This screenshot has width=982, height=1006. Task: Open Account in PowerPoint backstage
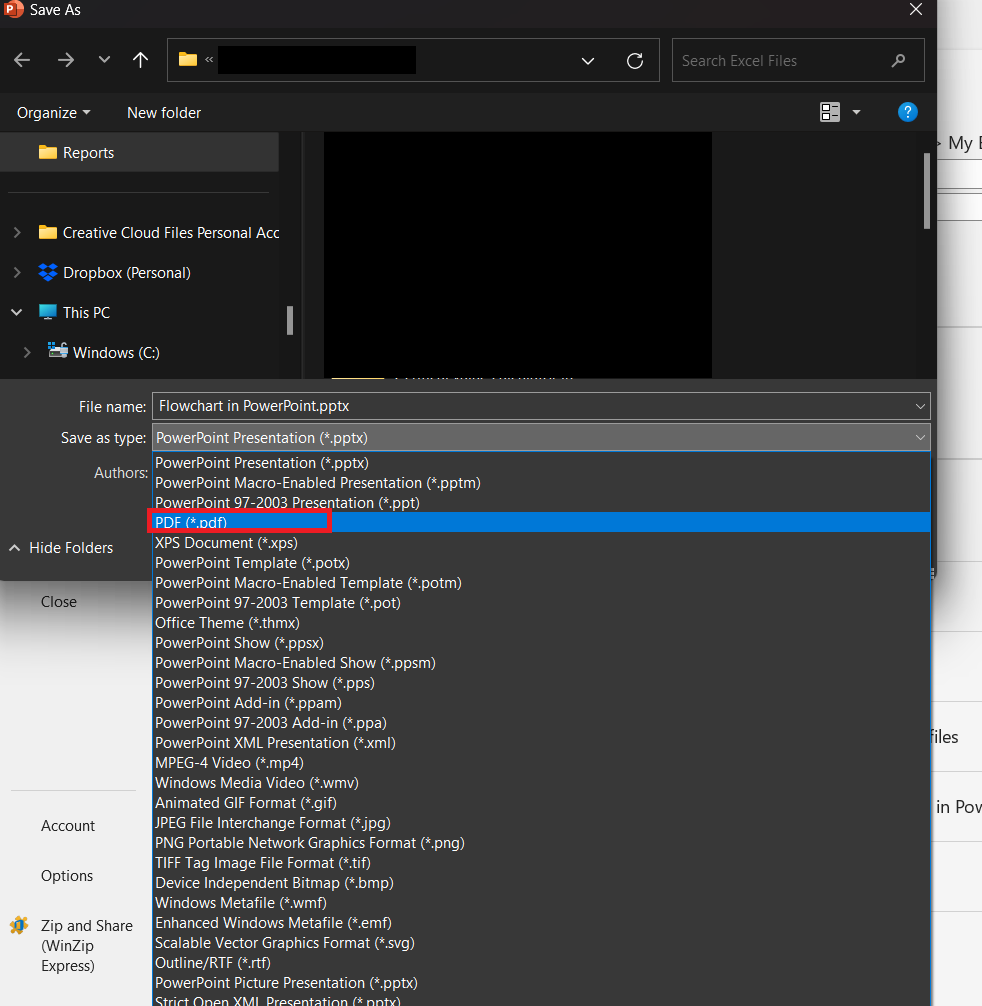coord(67,826)
